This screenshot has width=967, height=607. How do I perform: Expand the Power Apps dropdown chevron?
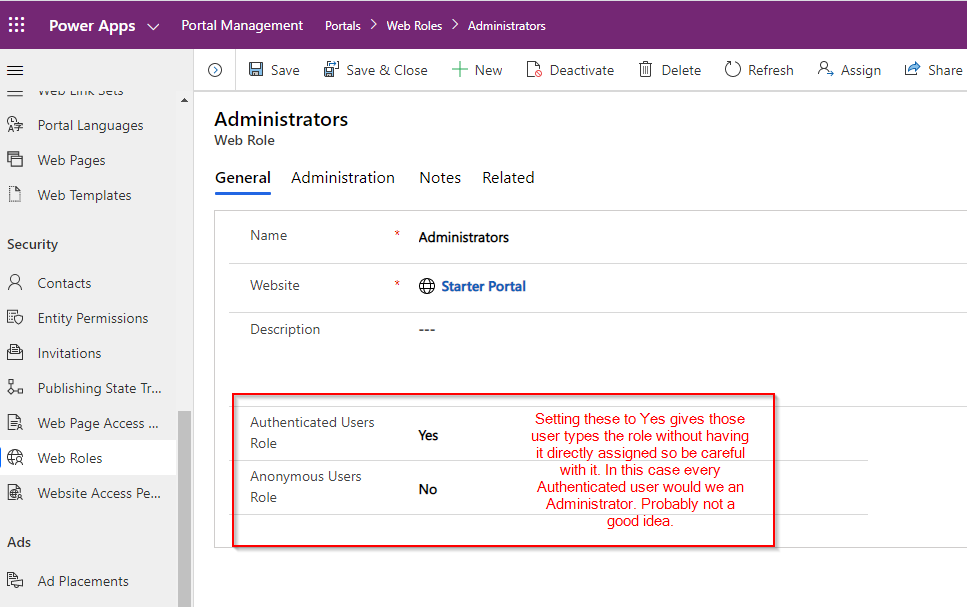click(154, 27)
